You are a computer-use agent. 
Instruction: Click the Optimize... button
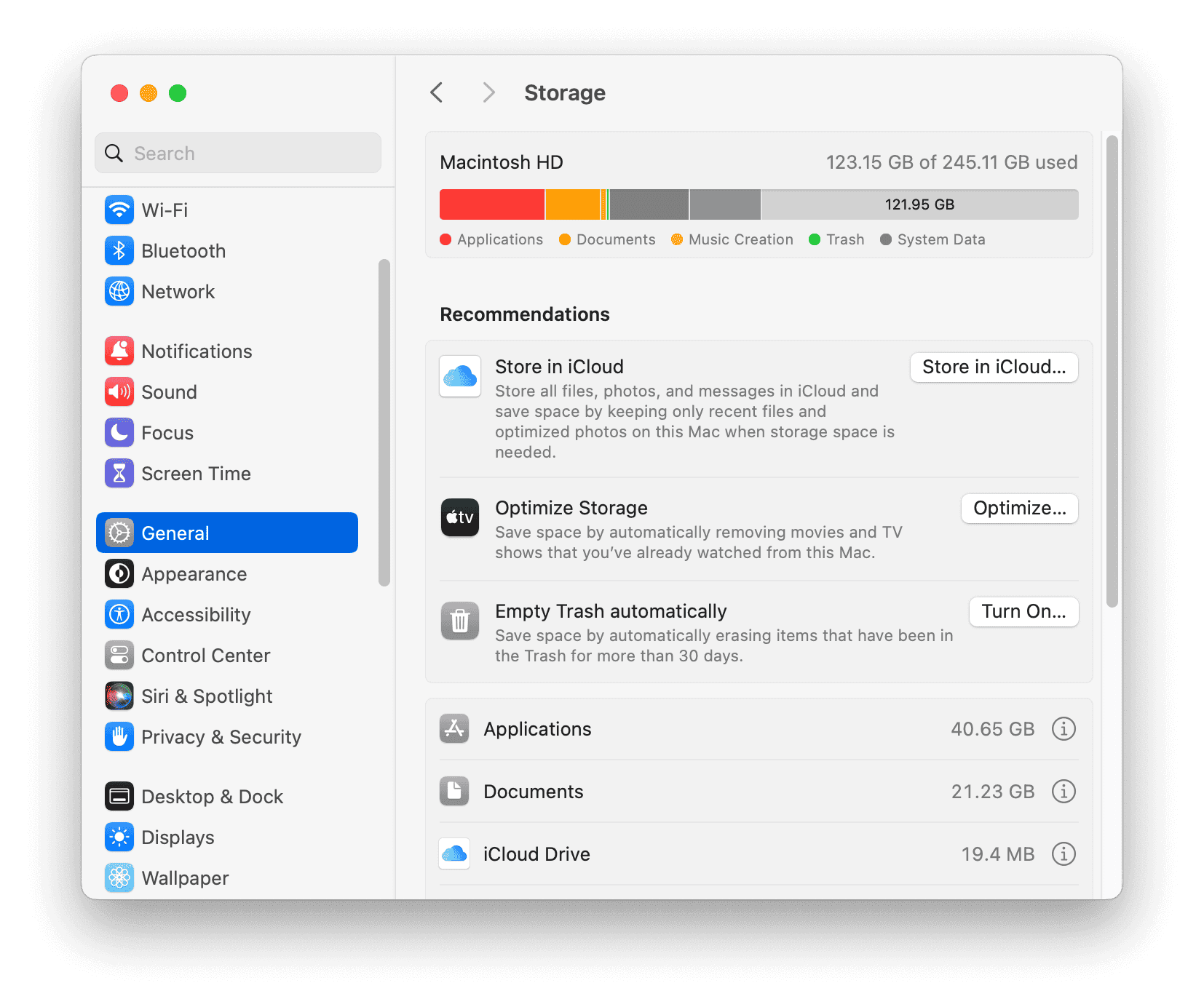pos(1020,509)
